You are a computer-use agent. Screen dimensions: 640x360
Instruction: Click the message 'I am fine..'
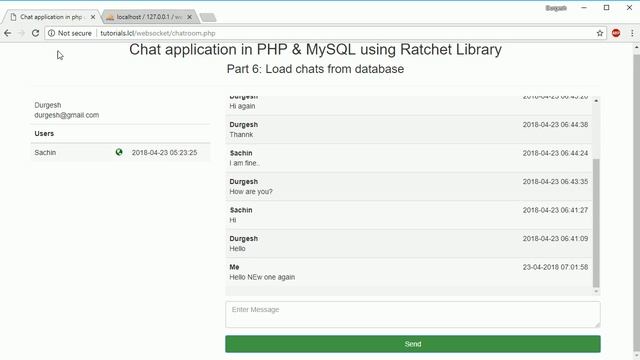click(x=244, y=163)
